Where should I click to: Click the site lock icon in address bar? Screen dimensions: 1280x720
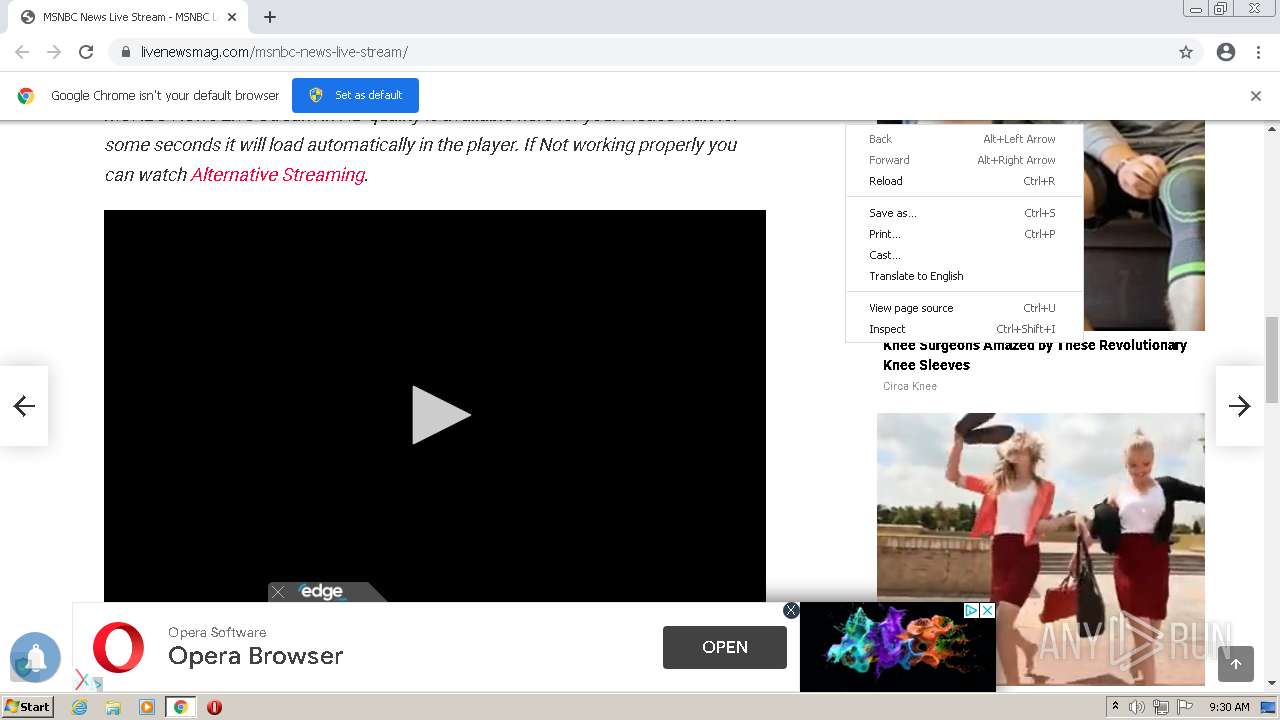pos(126,52)
